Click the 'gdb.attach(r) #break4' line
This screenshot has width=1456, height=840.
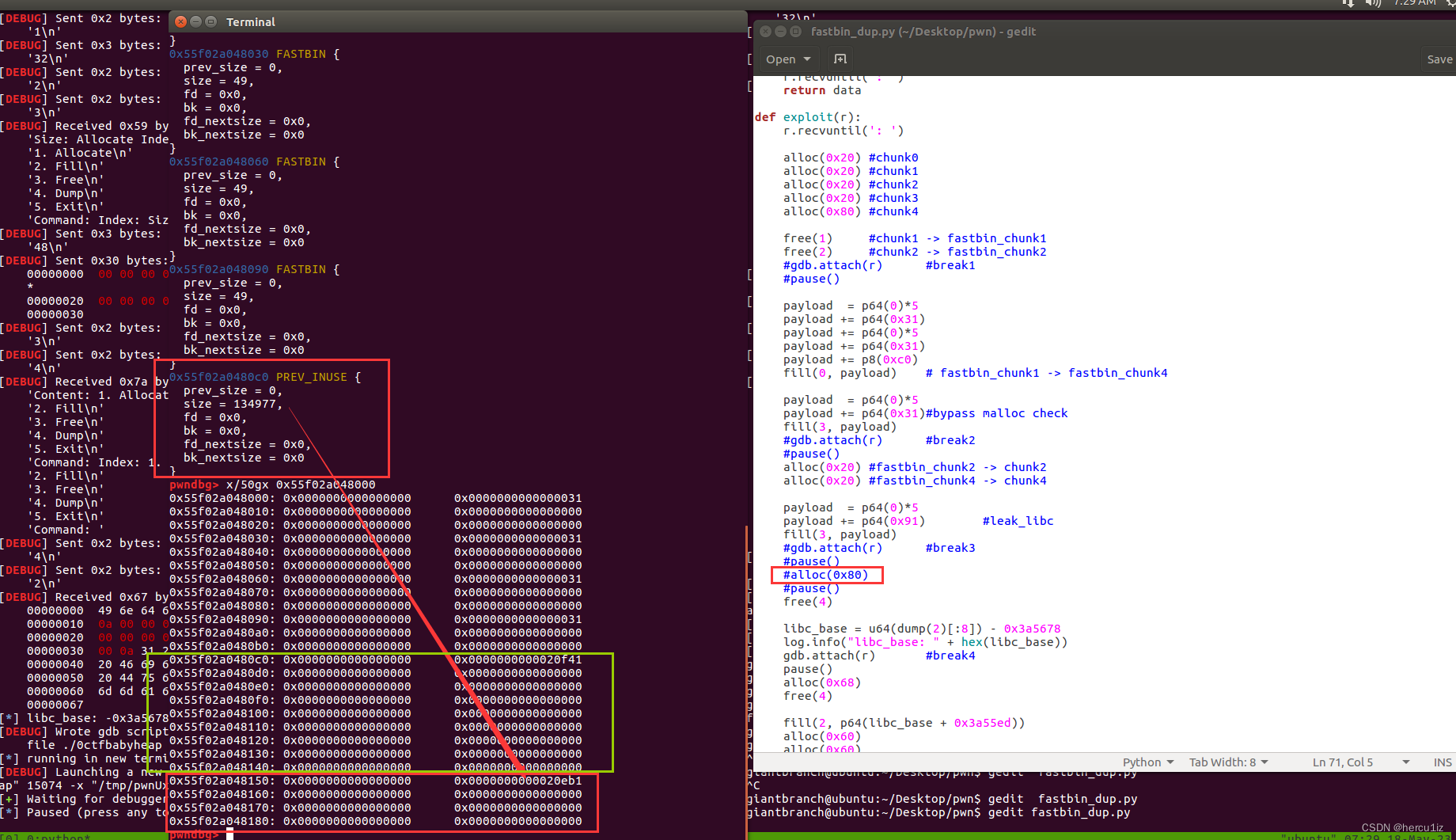click(879, 656)
